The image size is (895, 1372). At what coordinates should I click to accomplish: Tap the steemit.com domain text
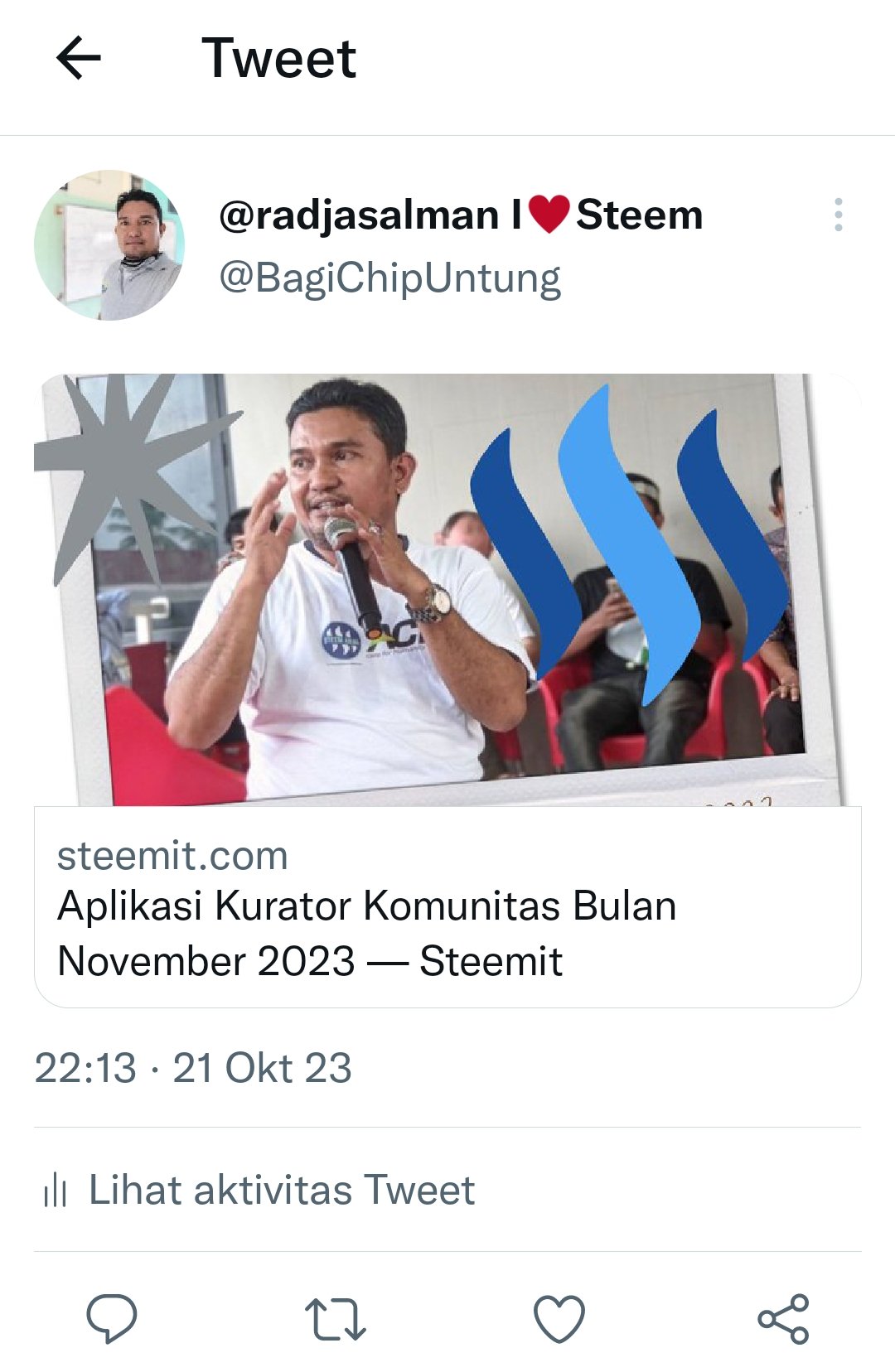click(172, 856)
